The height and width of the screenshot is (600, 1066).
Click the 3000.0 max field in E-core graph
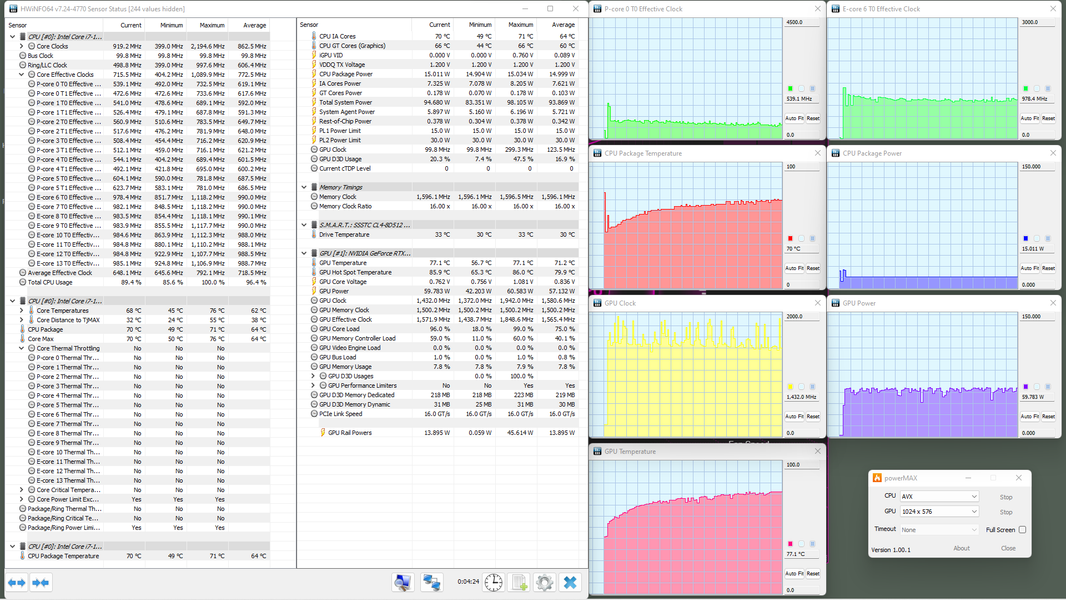(x=1038, y=22)
